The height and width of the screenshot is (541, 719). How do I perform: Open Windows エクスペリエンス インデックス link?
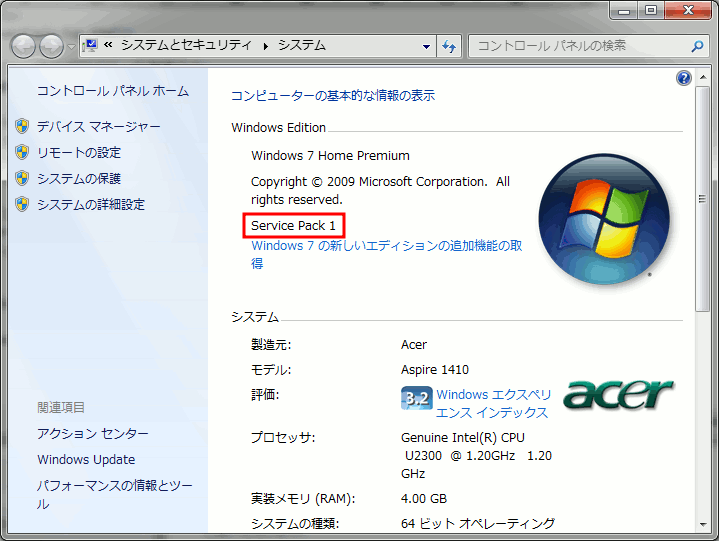(493, 403)
